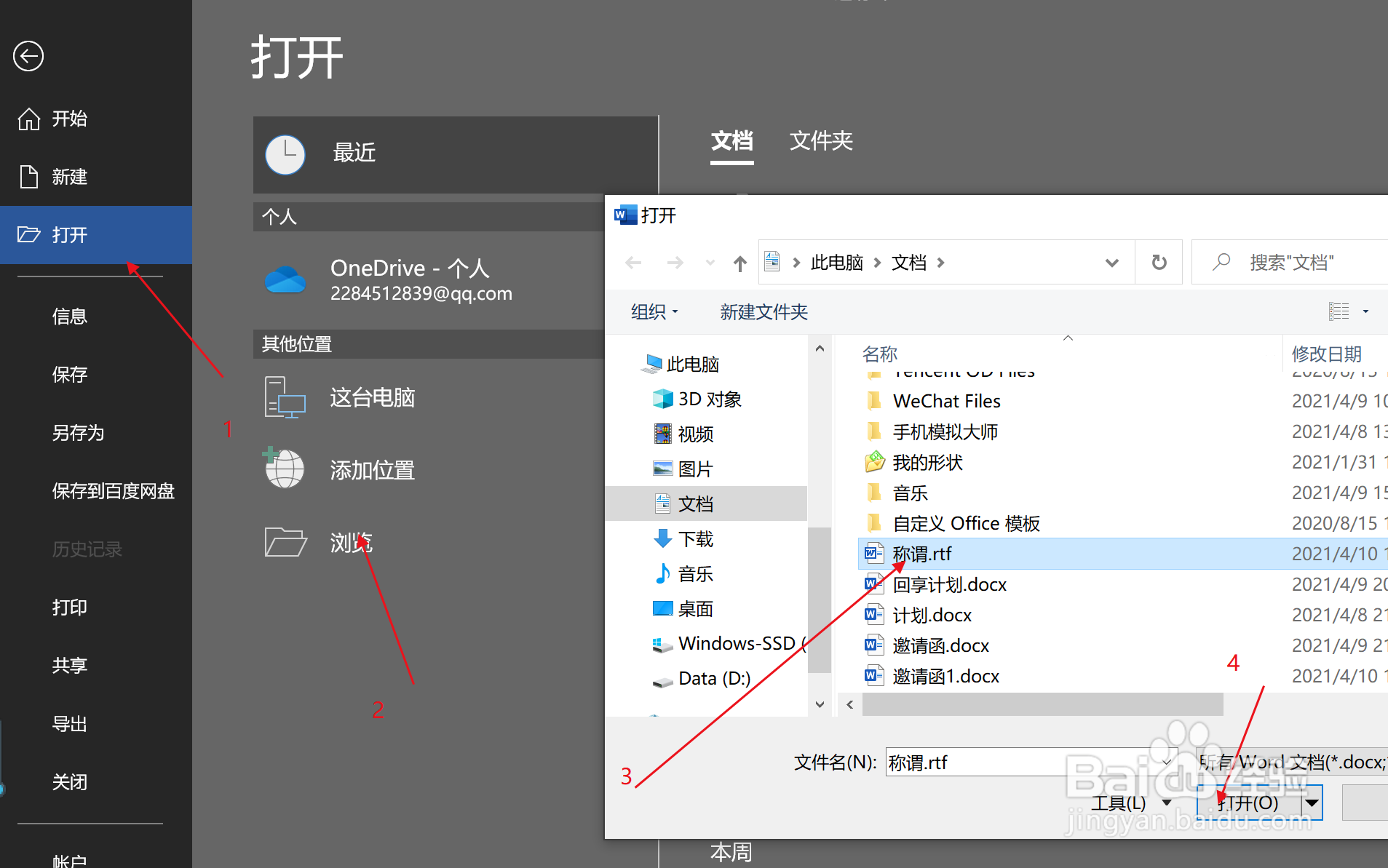
Task: Click the view layout icon
Action: (1339, 311)
